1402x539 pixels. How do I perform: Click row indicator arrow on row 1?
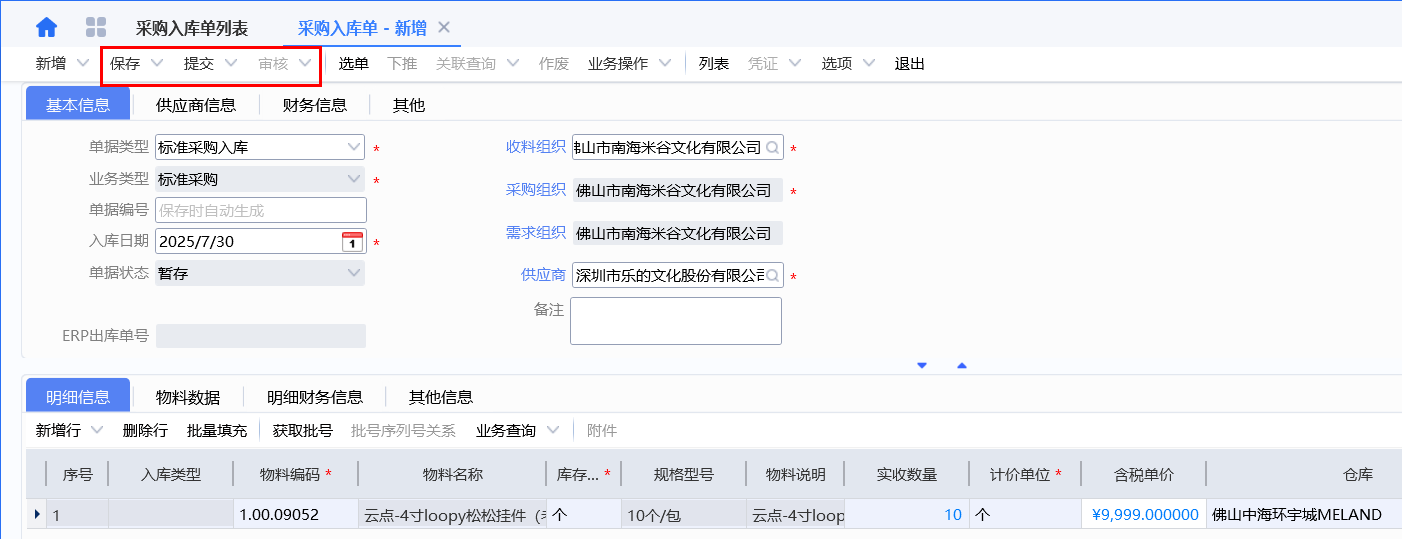click(x=38, y=514)
